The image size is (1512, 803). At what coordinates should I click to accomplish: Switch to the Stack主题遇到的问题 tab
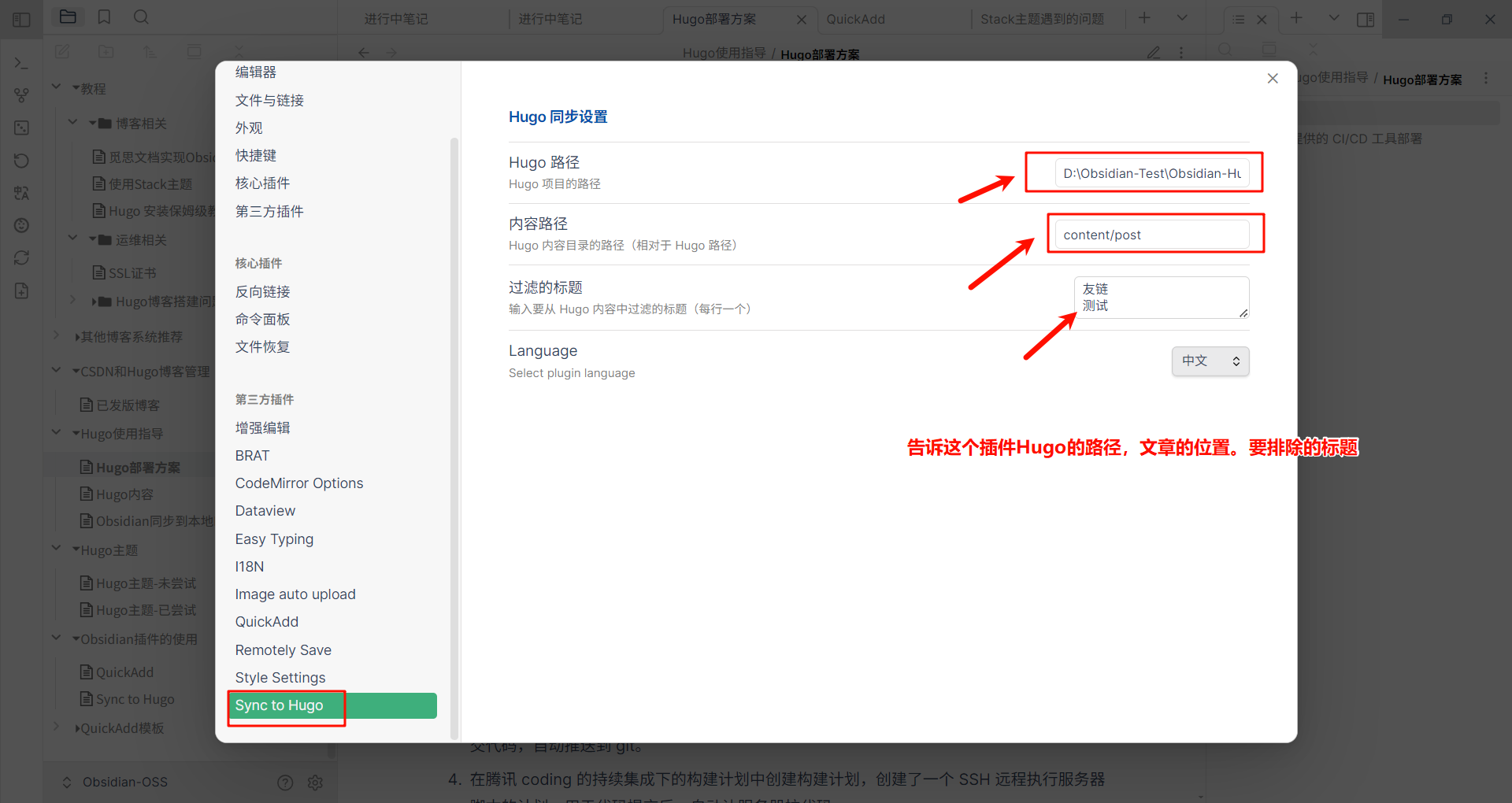pos(1042,19)
